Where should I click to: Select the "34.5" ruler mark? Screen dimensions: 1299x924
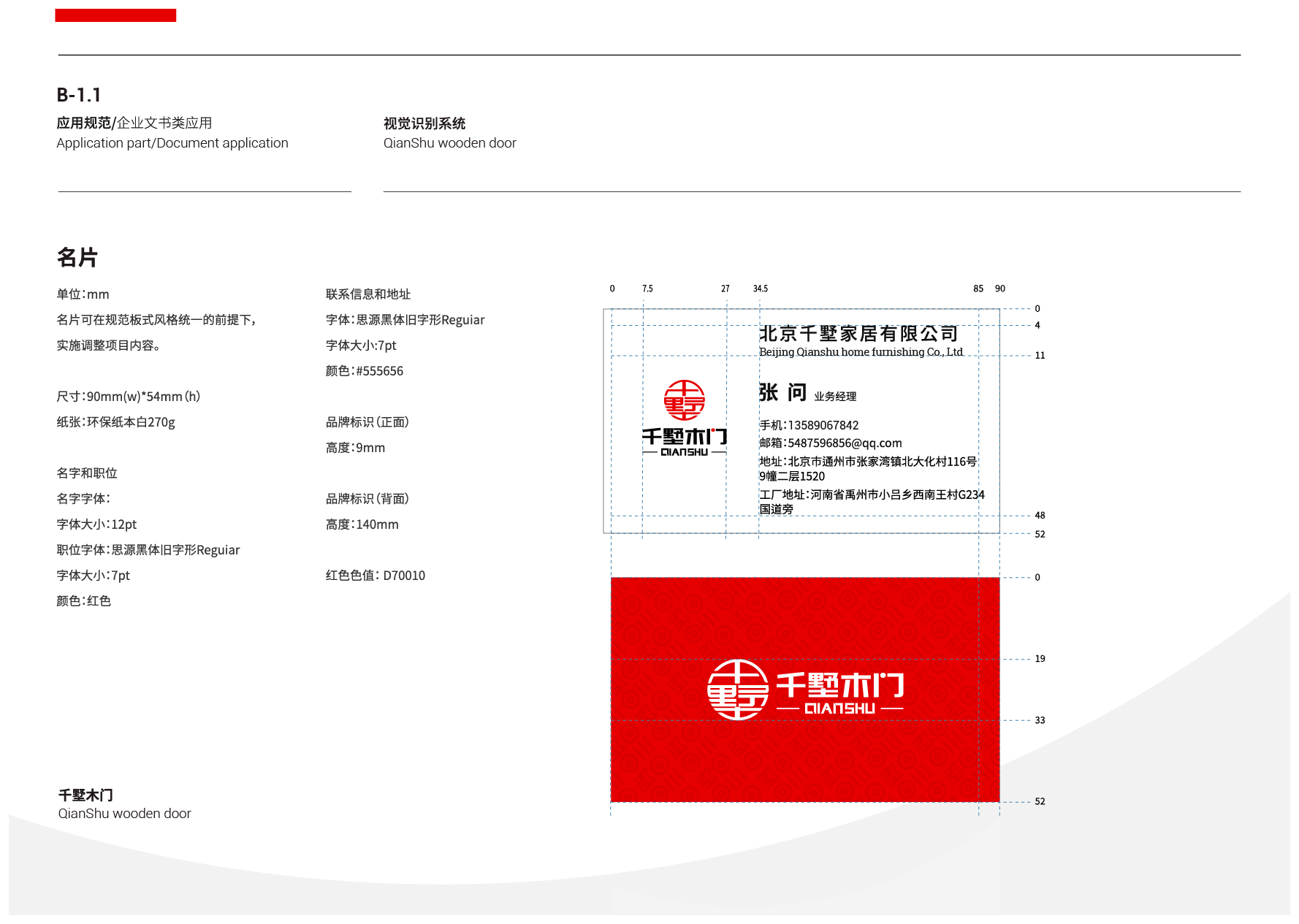point(761,289)
